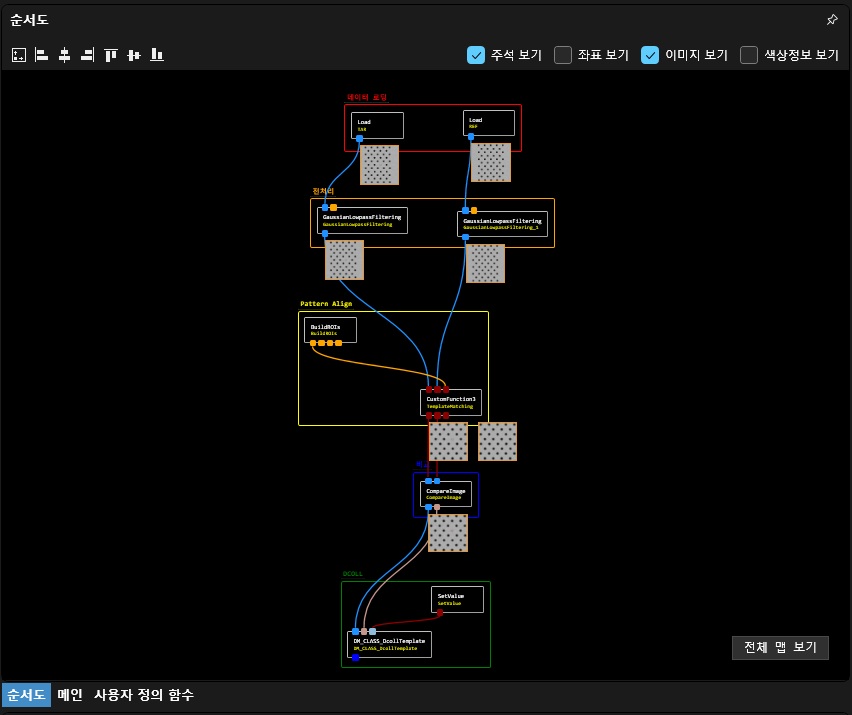Turn on 색상정보 보기 checkbox
Viewport: 852px width, 715px height.
pyautogui.click(x=749, y=55)
